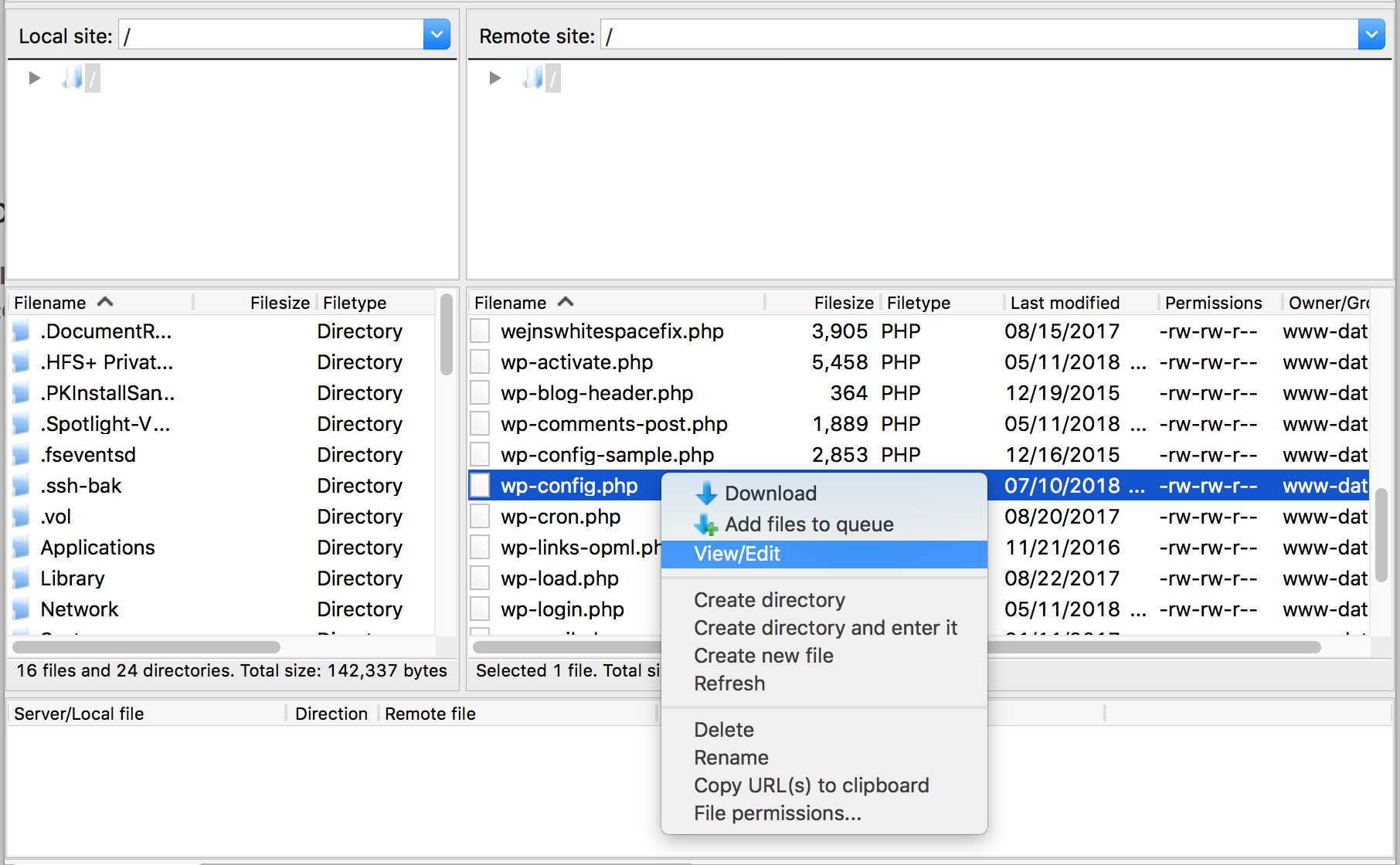1400x865 pixels.
Task: Expand the remote root tree node
Action: (x=494, y=78)
